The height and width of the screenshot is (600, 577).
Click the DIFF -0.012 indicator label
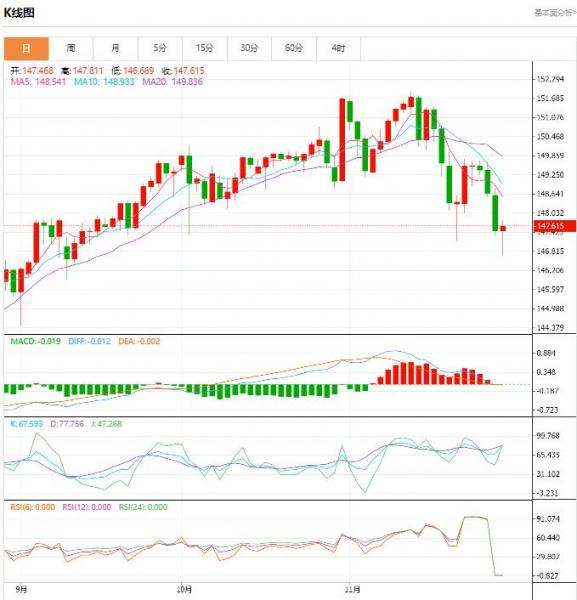coord(89,341)
